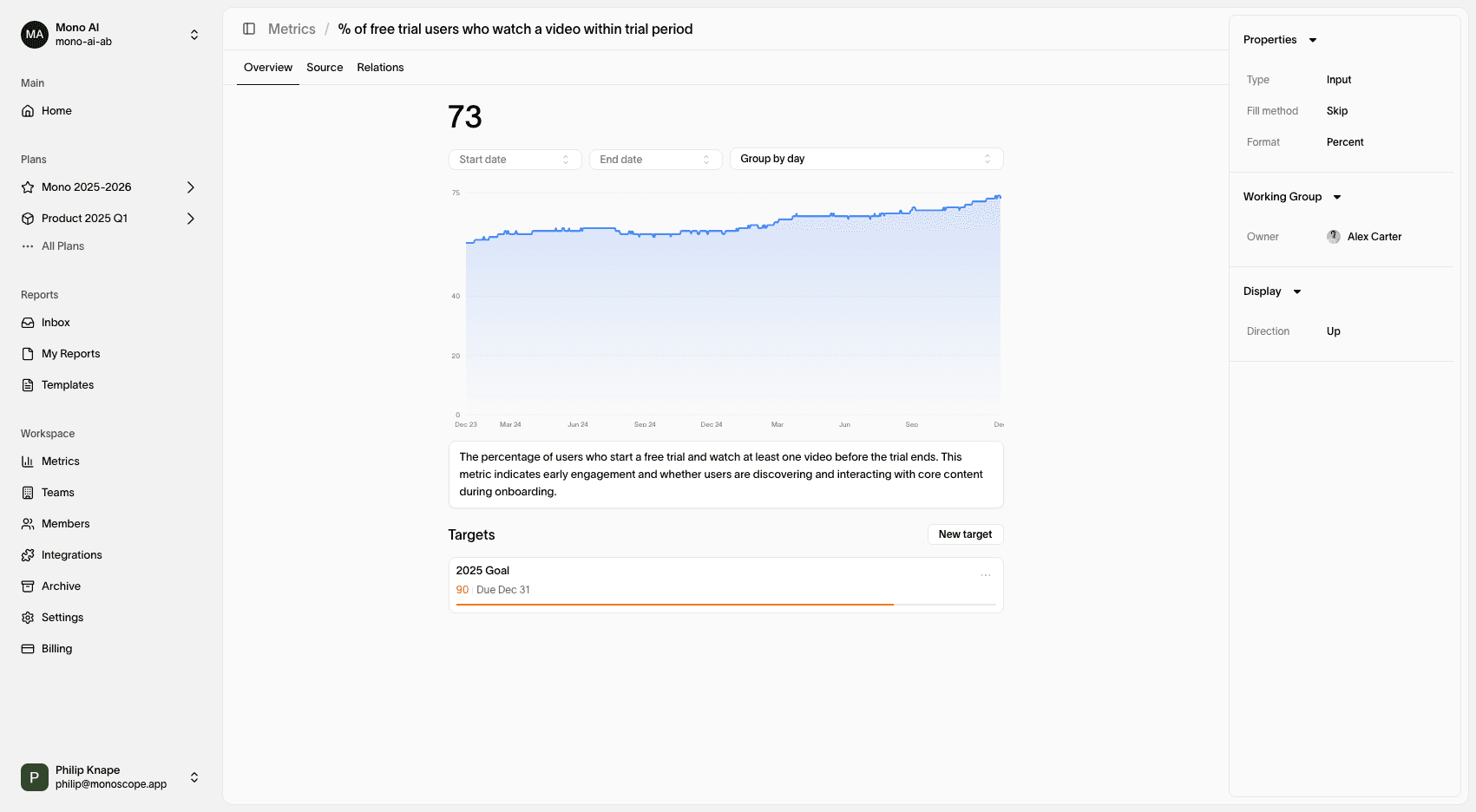The height and width of the screenshot is (812, 1476).
Task: Click the Metrics bar chart icon
Action: (x=28, y=462)
